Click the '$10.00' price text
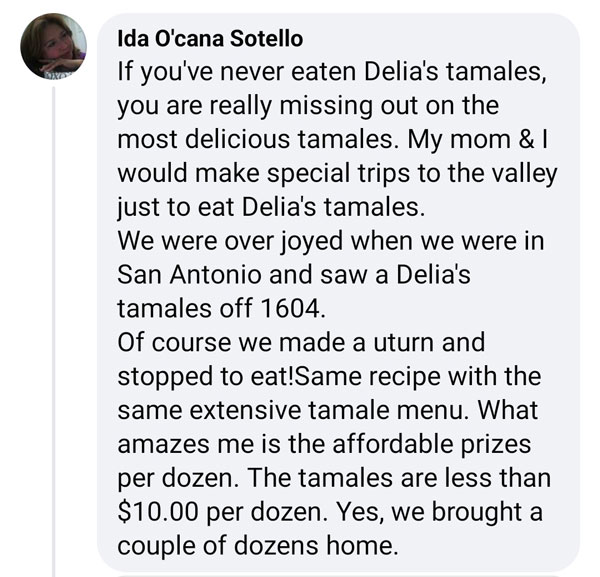 [x=158, y=512]
